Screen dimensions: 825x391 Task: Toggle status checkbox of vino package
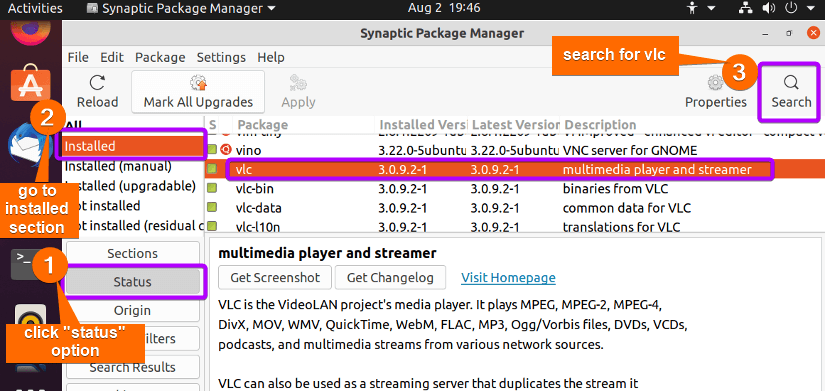(x=212, y=150)
